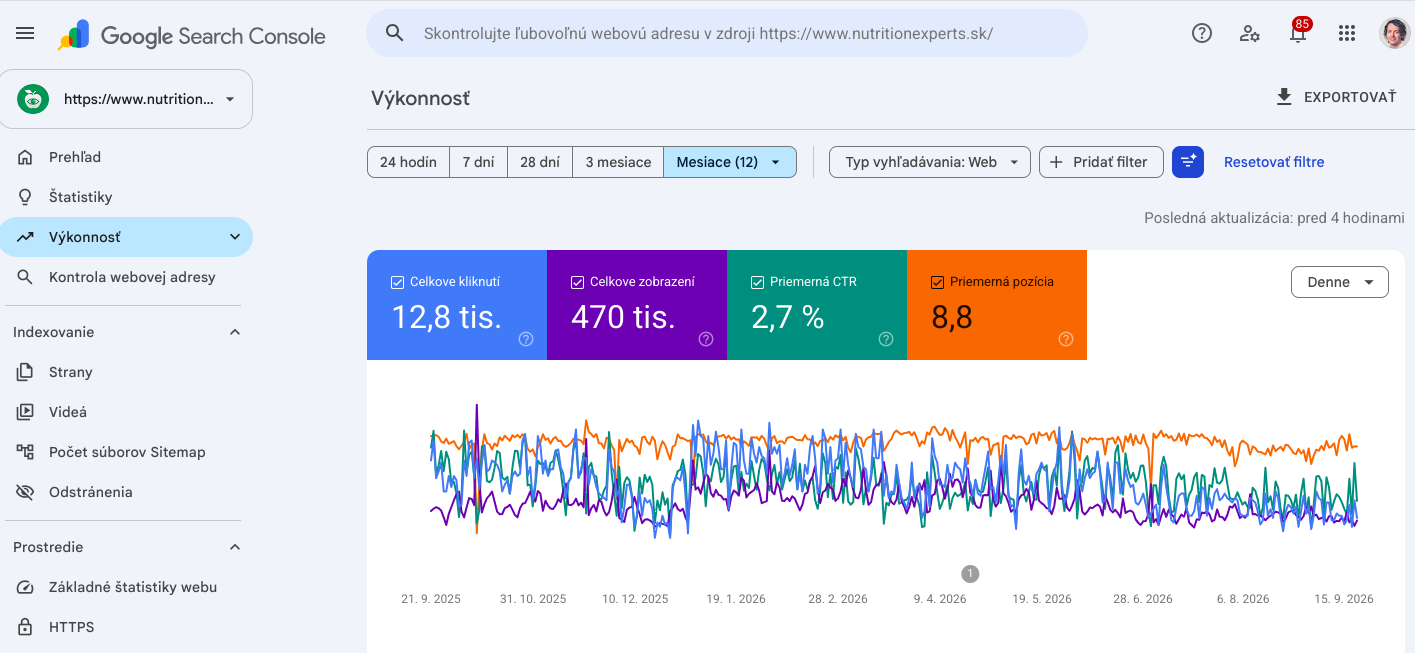Click the Výkonnosť page heading
This screenshot has height=653, width=1415.
[420, 98]
